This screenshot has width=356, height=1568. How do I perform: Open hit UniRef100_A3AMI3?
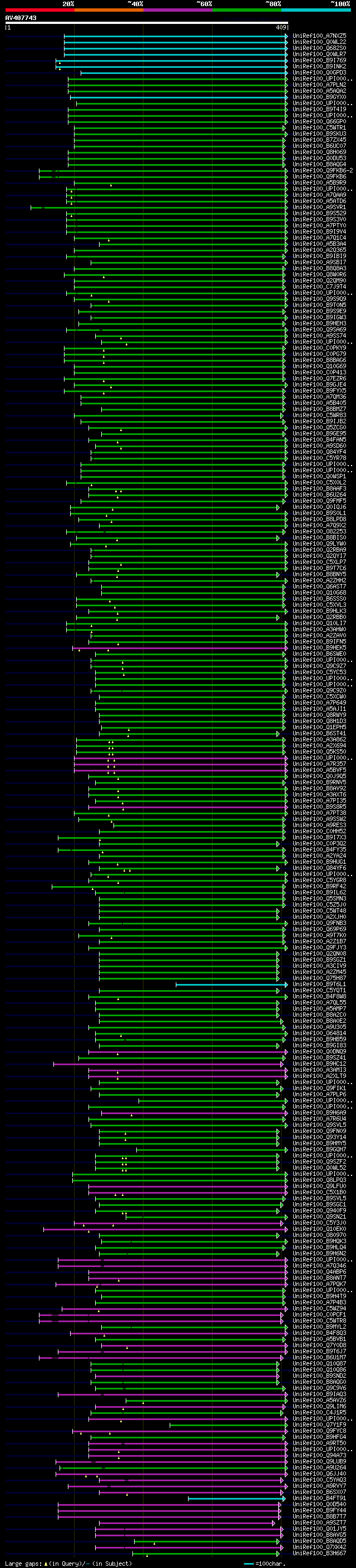coord(319,1070)
